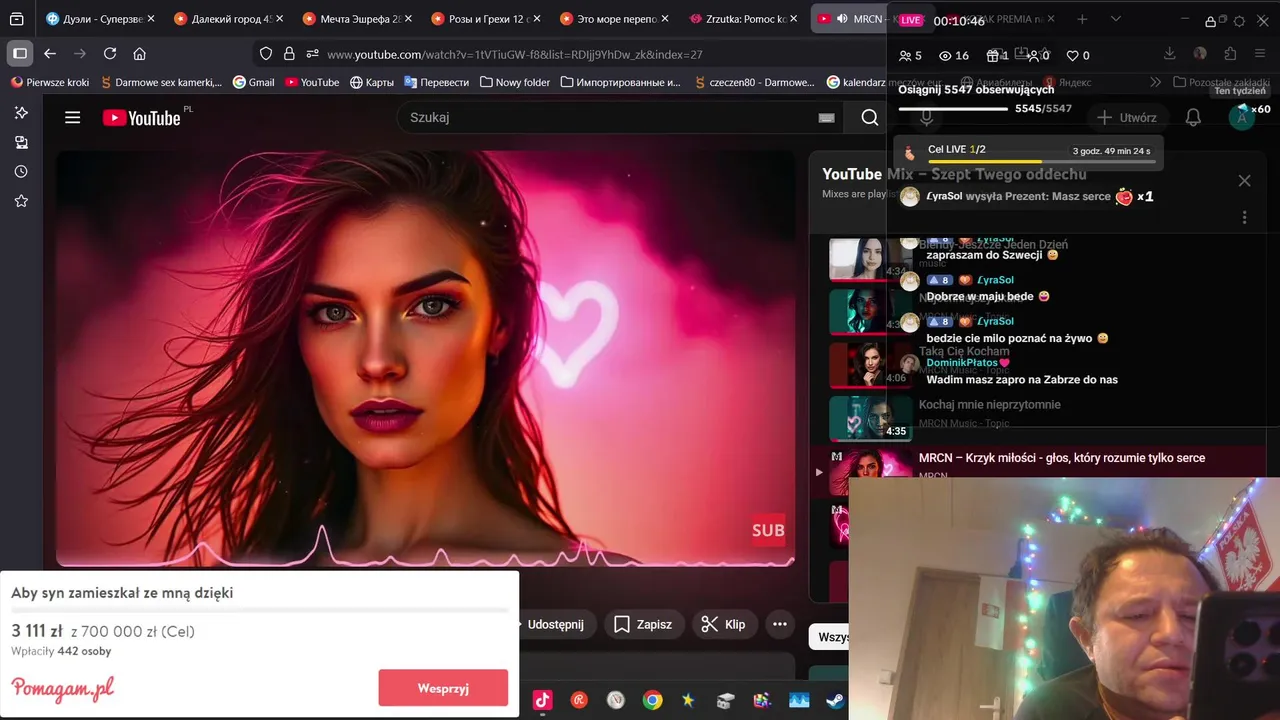Toggle the browser sidebar panel
This screenshot has height=720, width=1280.
click(20, 54)
